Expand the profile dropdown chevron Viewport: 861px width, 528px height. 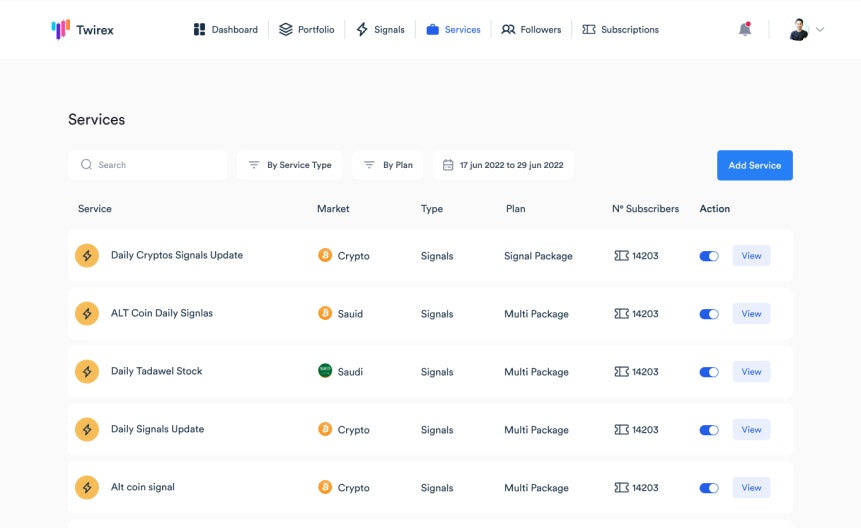click(x=820, y=30)
